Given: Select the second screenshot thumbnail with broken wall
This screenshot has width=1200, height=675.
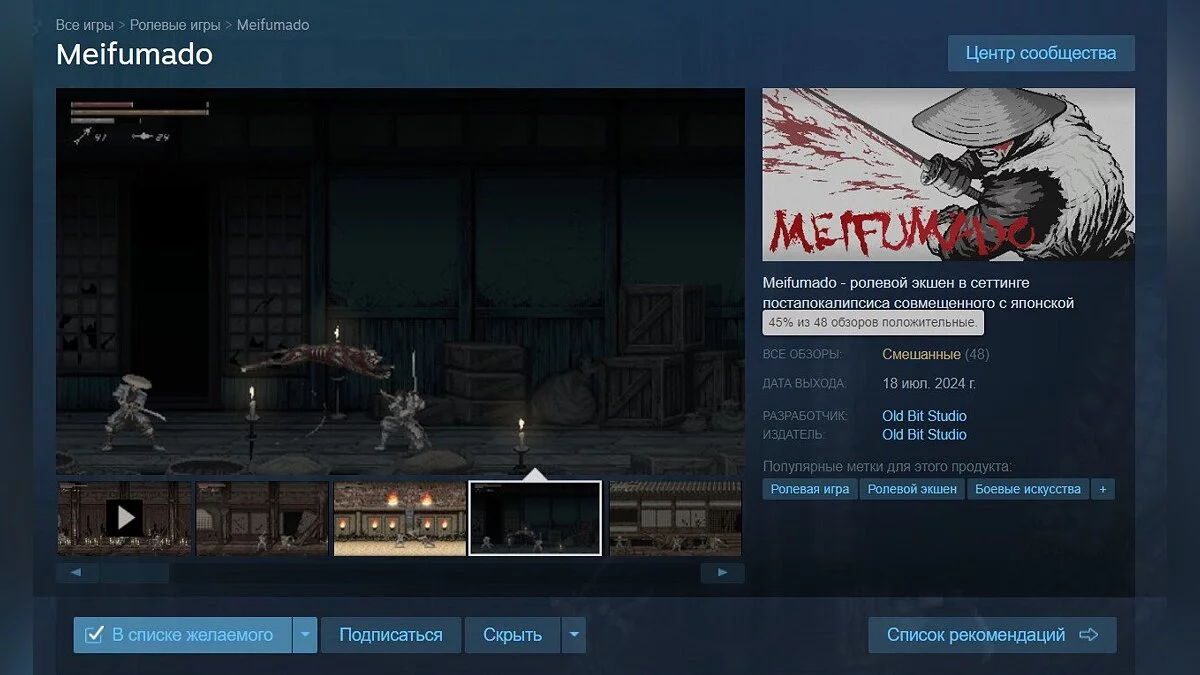Looking at the screenshot, I should 262,518.
